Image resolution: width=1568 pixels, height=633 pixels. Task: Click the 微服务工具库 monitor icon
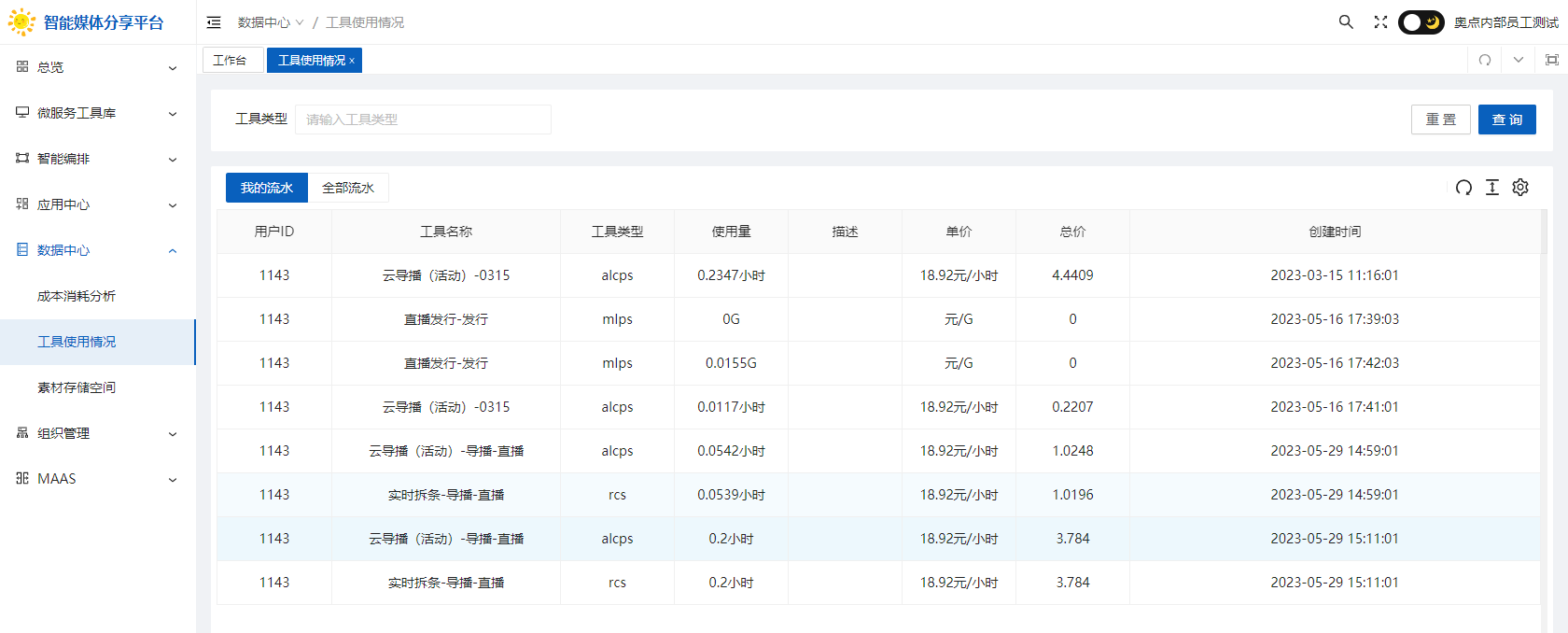(x=22, y=112)
